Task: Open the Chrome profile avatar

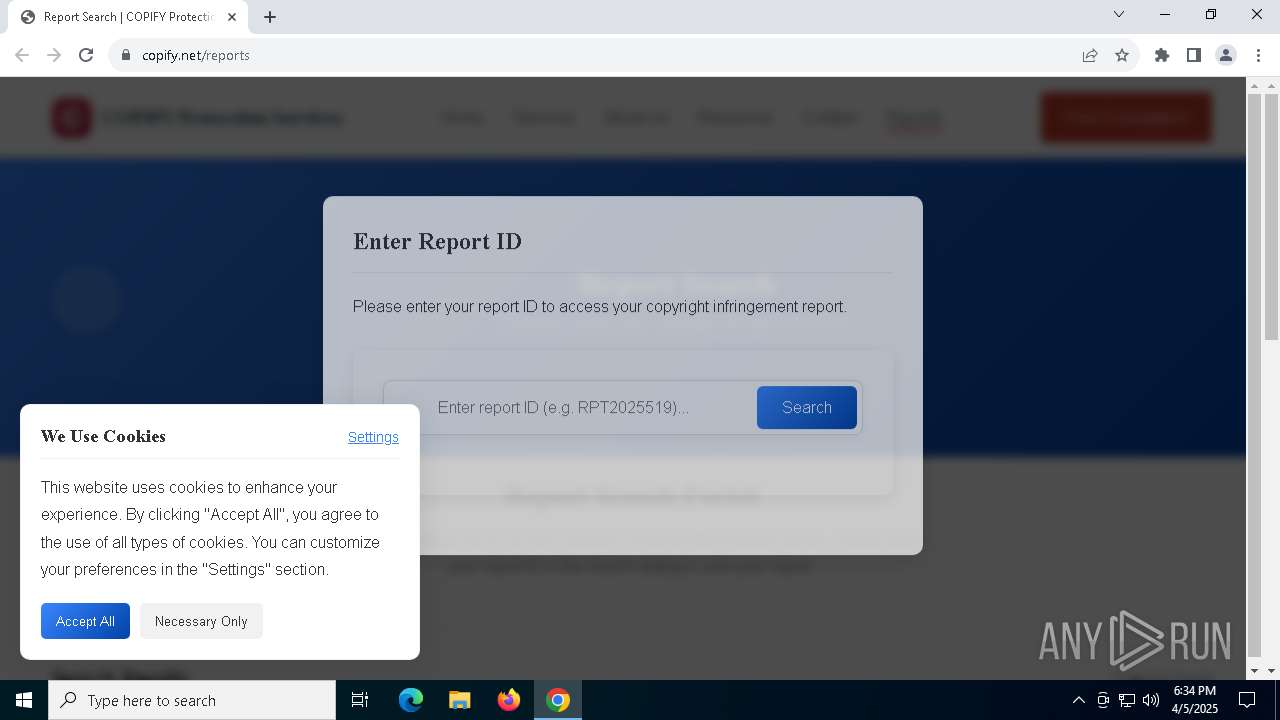Action: point(1226,55)
